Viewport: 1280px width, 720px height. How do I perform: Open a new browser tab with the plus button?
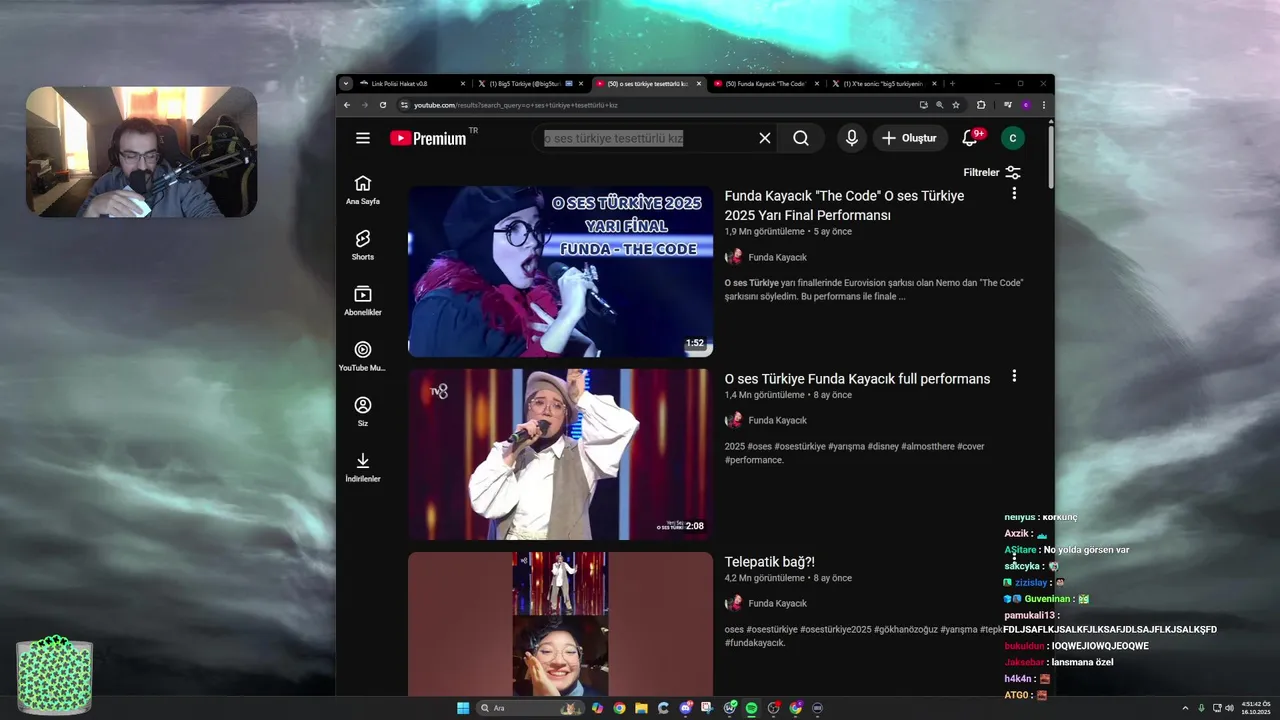pyautogui.click(x=952, y=84)
